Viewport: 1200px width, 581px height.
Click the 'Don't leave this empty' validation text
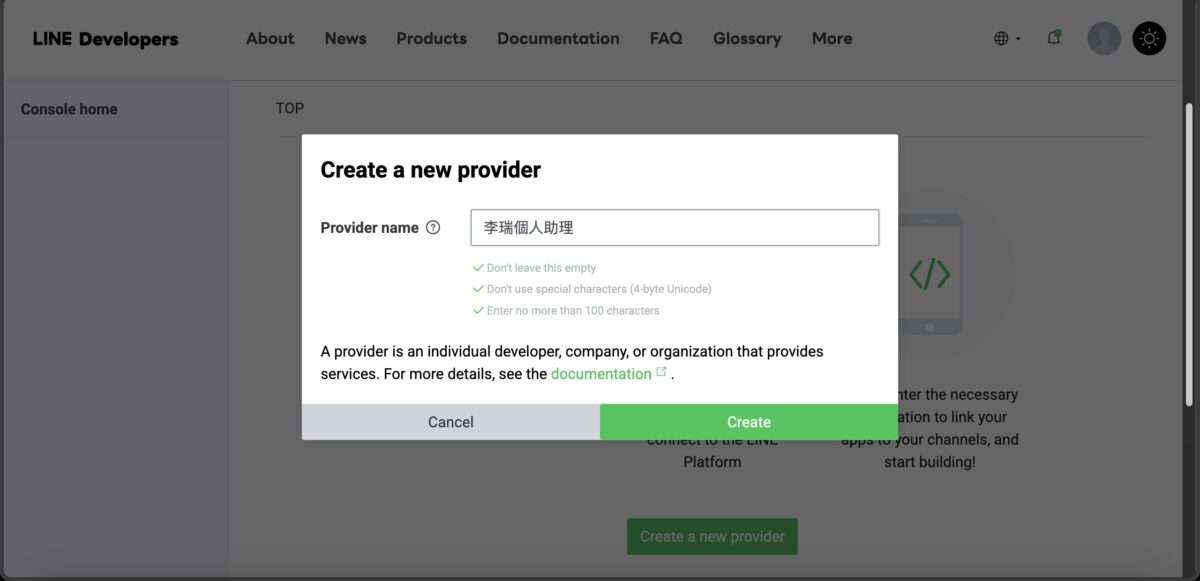point(541,268)
